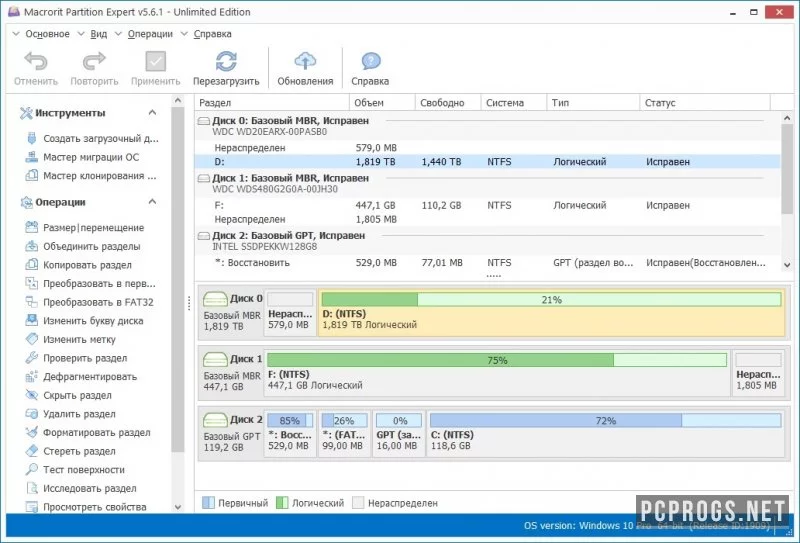Click the Отменить undo icon
This screenshot has width=800, height=543.
coord(36,61)
